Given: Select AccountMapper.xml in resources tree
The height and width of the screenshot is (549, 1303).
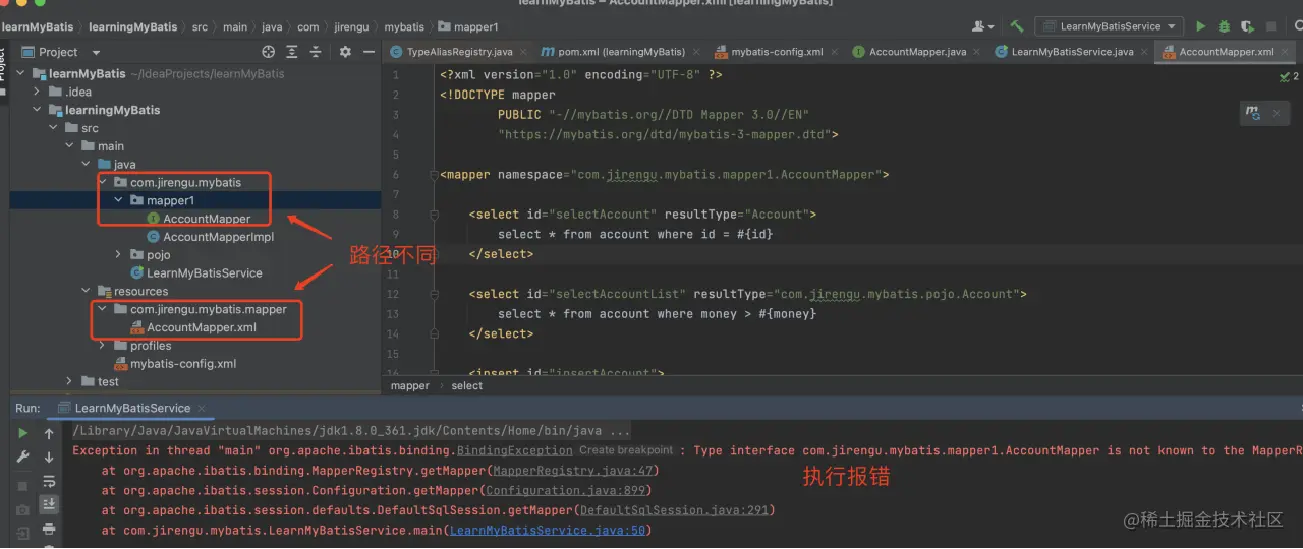Looking at the screenshot, I should tap(201, 327).
